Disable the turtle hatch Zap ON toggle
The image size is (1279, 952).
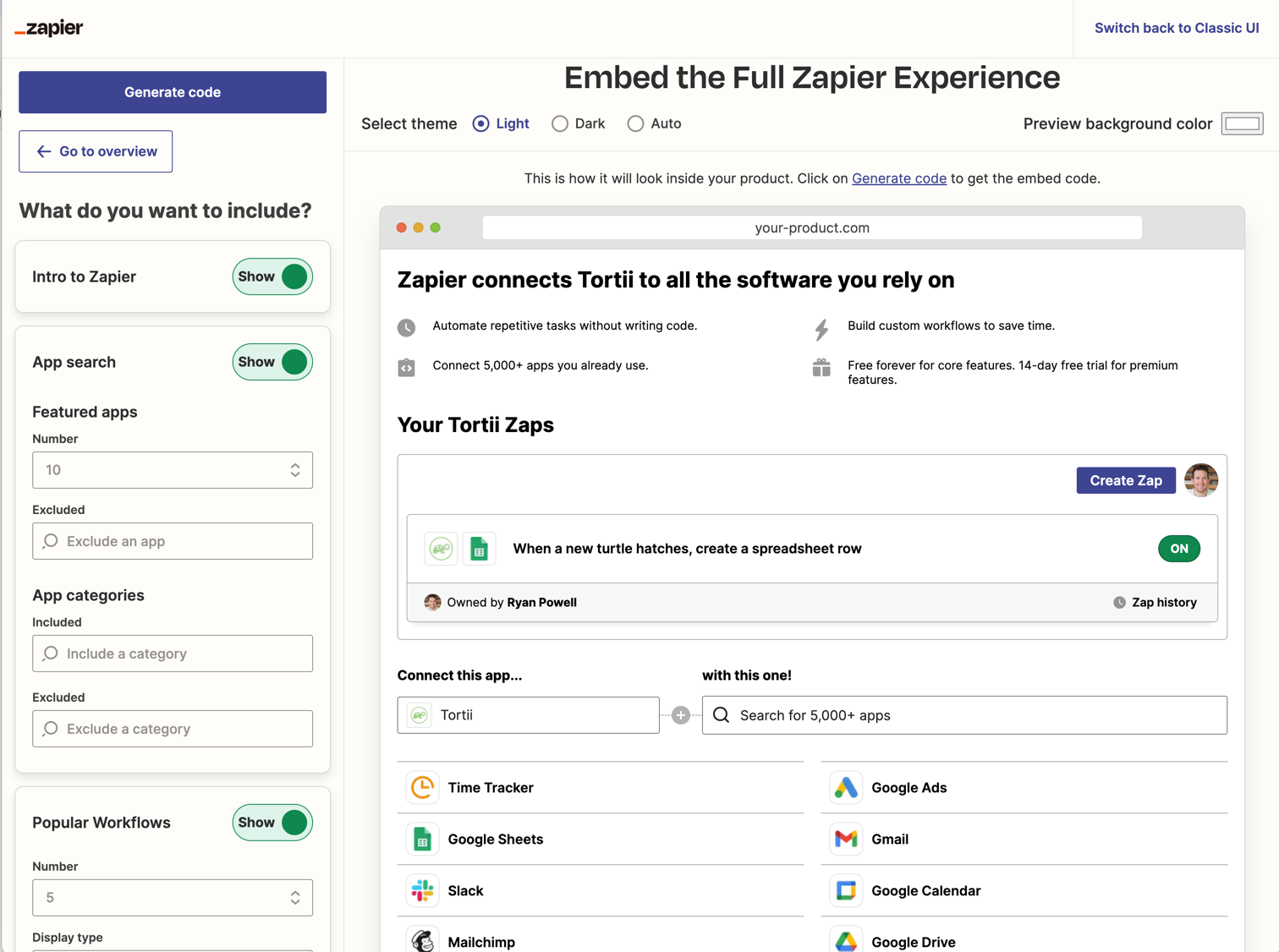(1179, 549)
